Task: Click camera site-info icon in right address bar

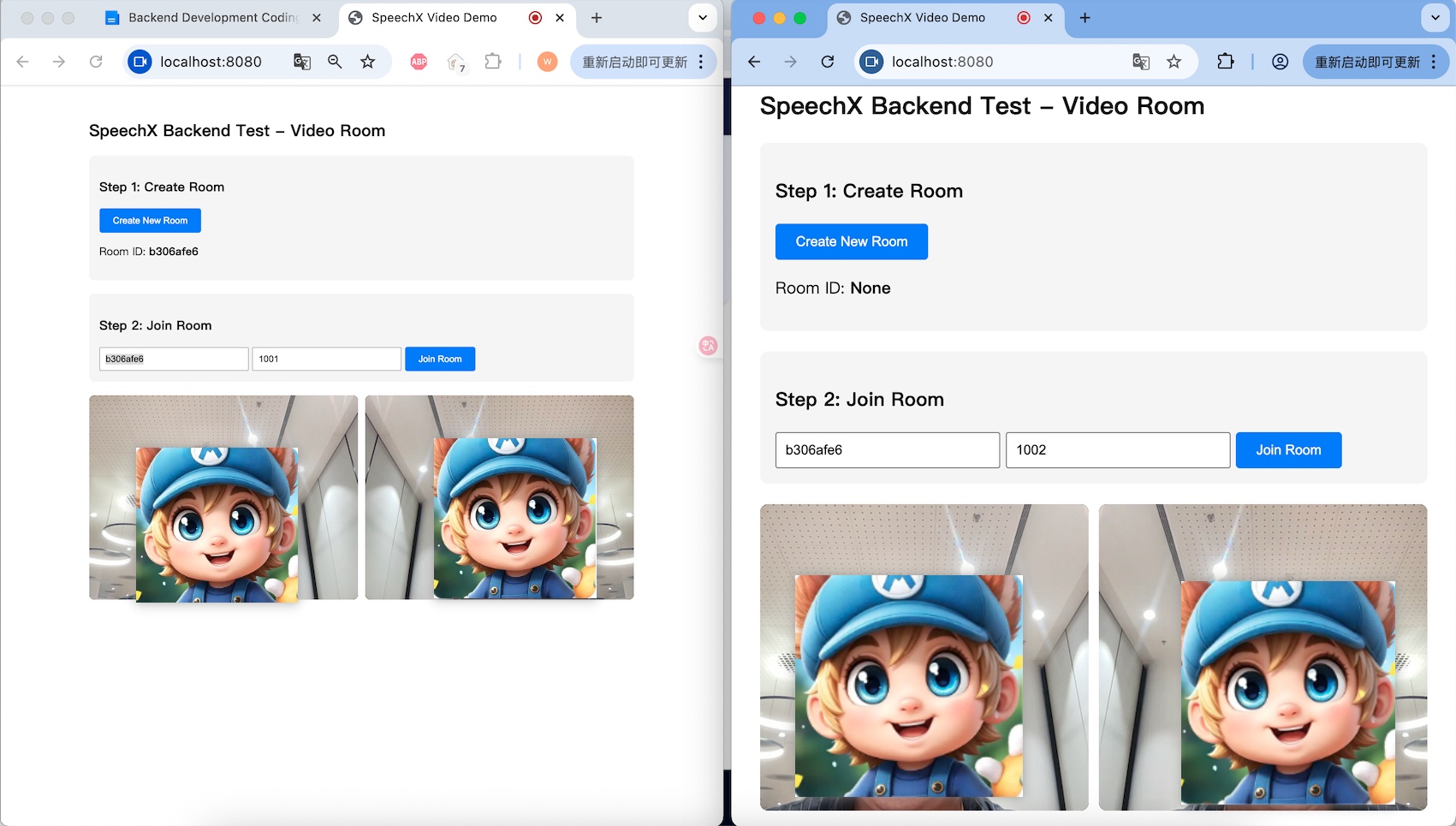Action: pos(871,62)
